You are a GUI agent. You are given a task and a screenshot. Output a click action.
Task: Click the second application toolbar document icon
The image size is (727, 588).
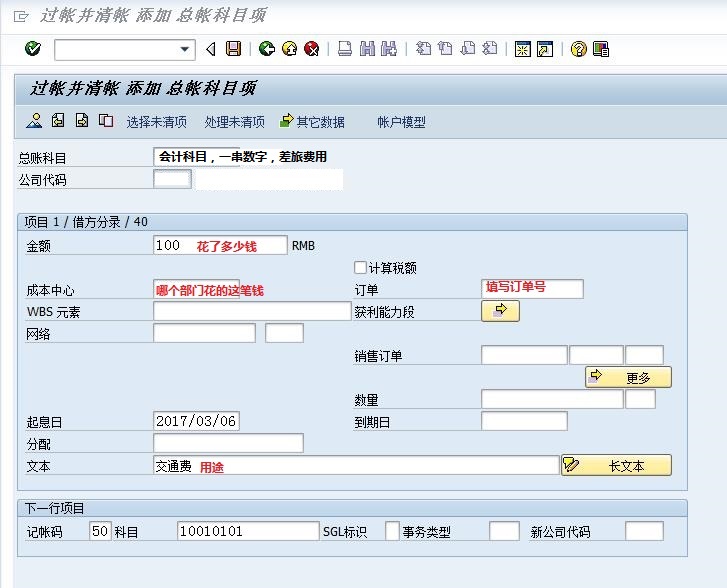coord(58,120)
